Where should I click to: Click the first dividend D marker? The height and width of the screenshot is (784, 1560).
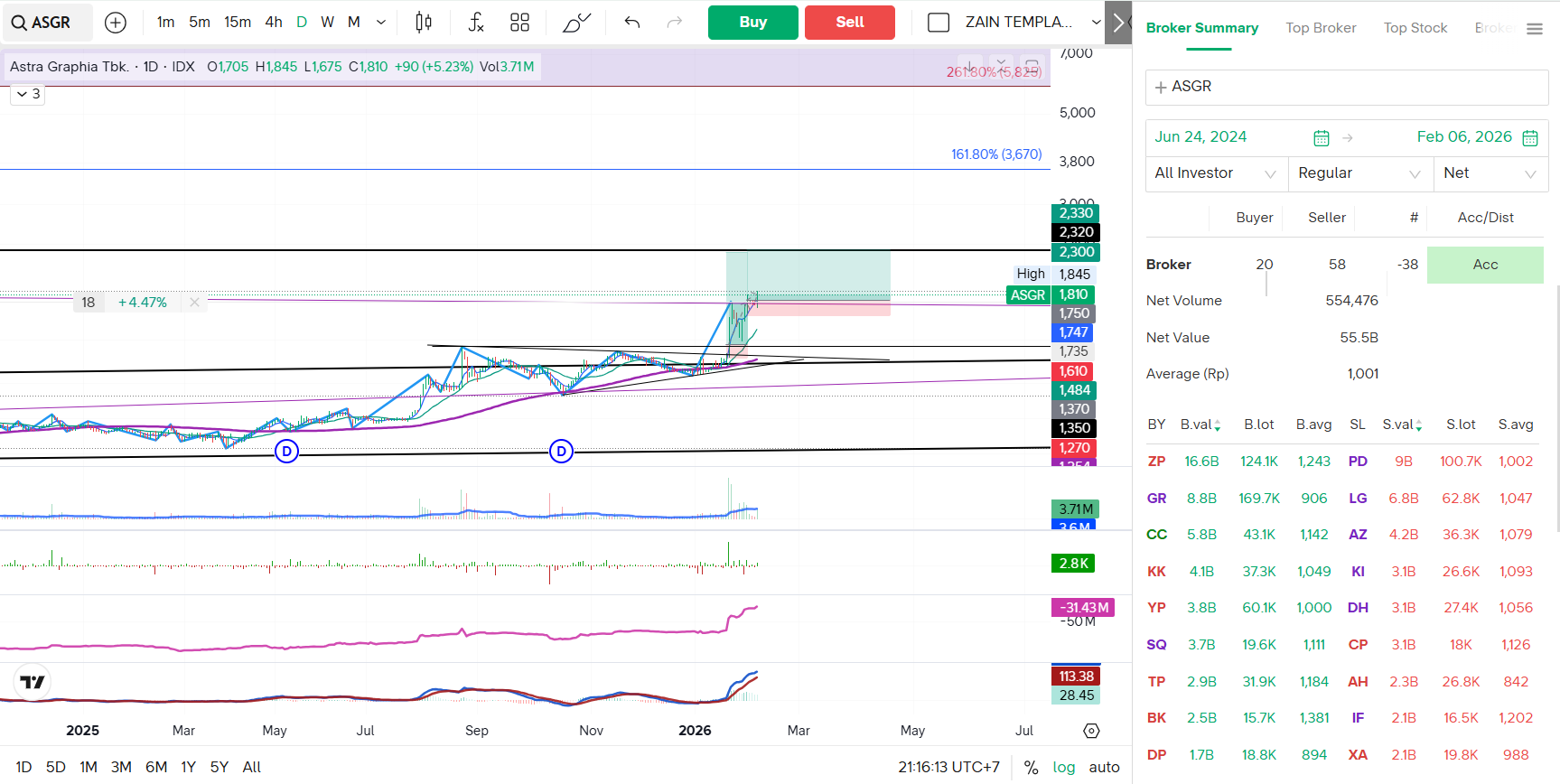[x=286, y=451]
